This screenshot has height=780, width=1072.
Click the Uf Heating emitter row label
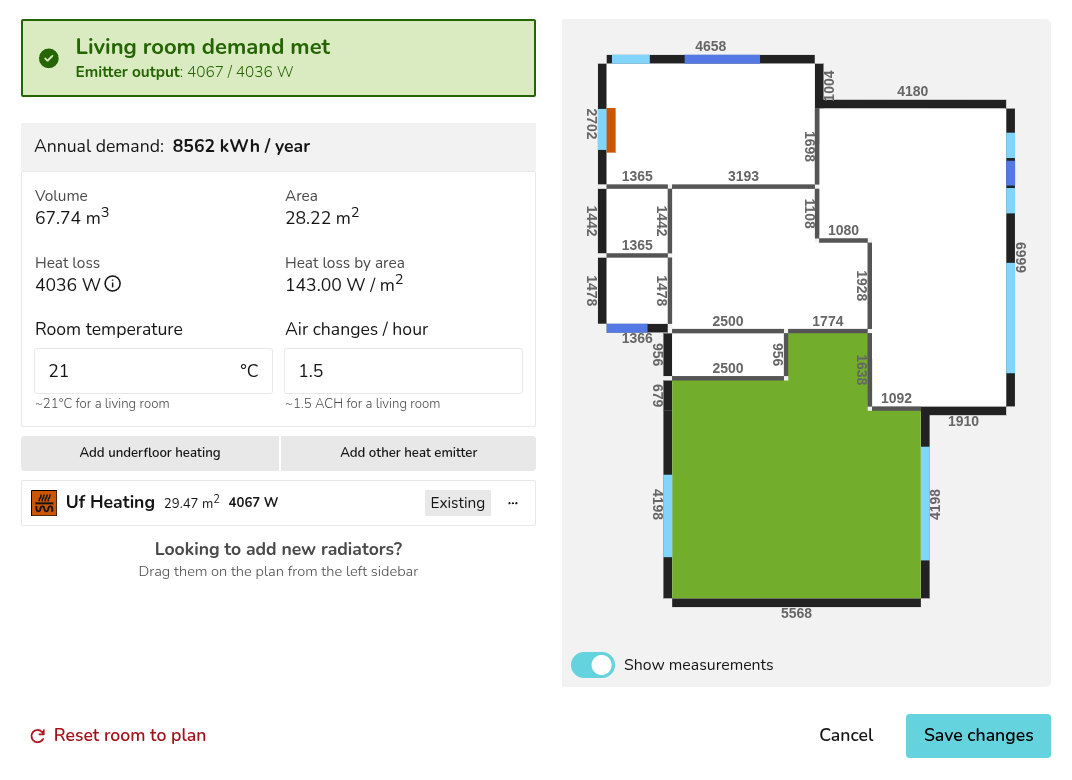pyautogui.click(x=110, y=503)
